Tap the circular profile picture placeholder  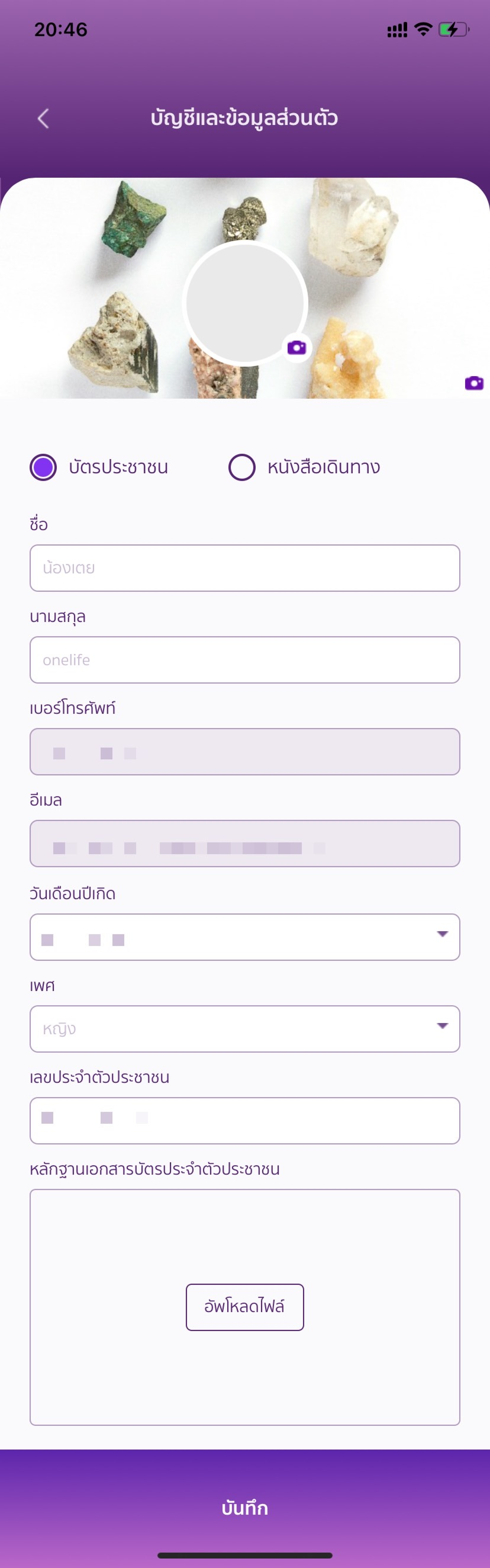click(244, 302)
